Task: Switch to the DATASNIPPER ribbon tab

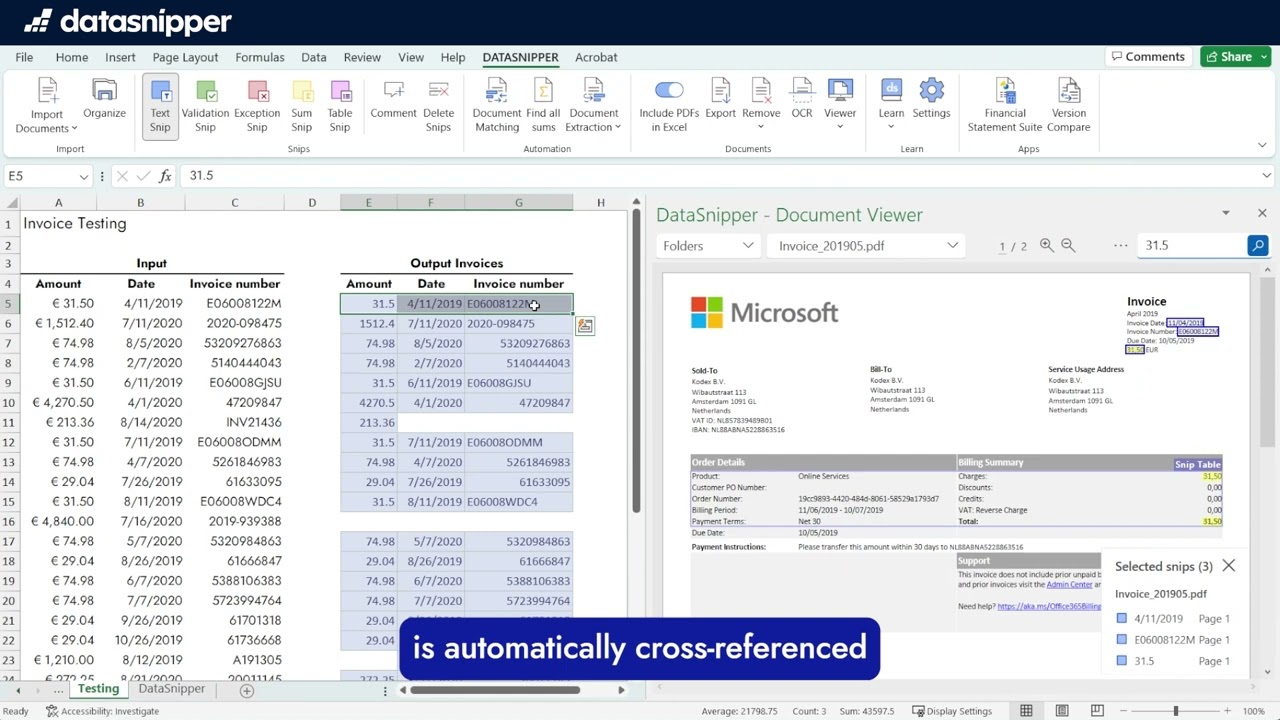Action: [520, 57]
